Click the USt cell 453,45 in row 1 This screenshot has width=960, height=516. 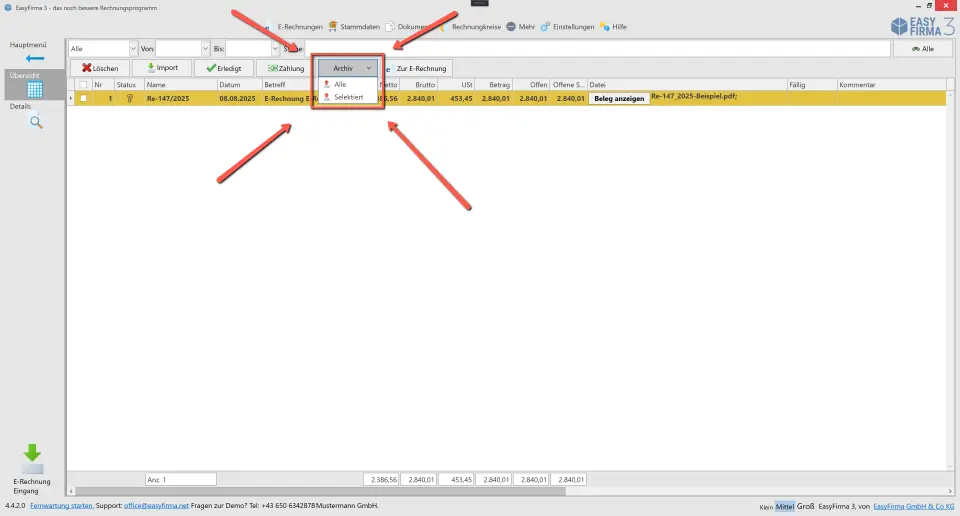461,98
